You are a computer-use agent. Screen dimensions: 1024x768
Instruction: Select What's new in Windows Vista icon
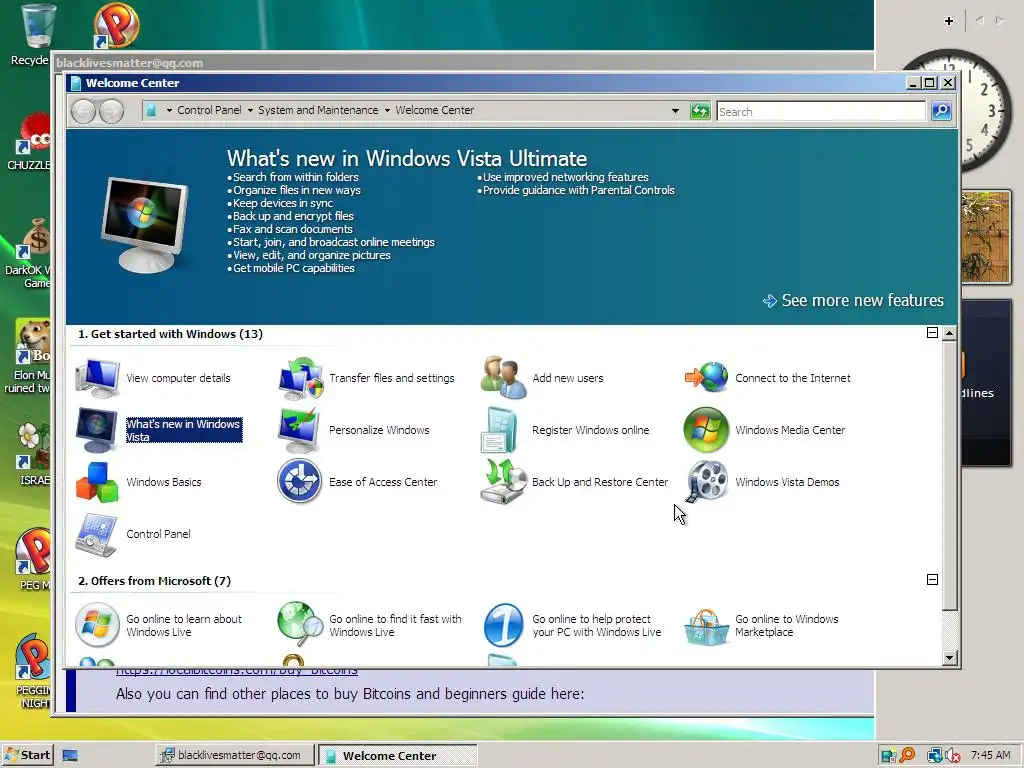[97, 430]
